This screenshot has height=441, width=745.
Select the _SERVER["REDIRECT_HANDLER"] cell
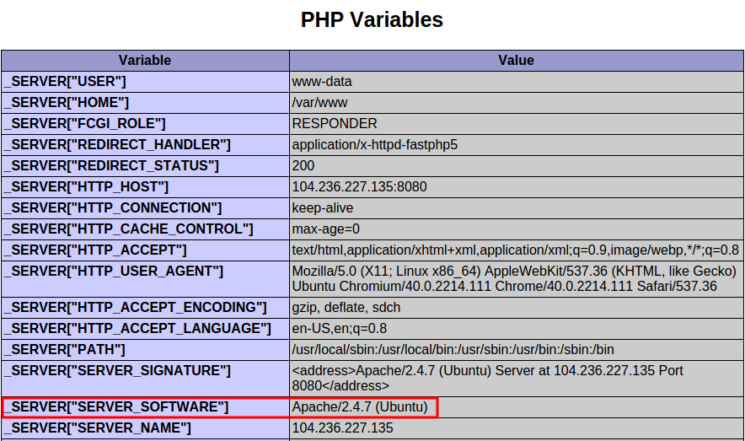pos(145,144)
